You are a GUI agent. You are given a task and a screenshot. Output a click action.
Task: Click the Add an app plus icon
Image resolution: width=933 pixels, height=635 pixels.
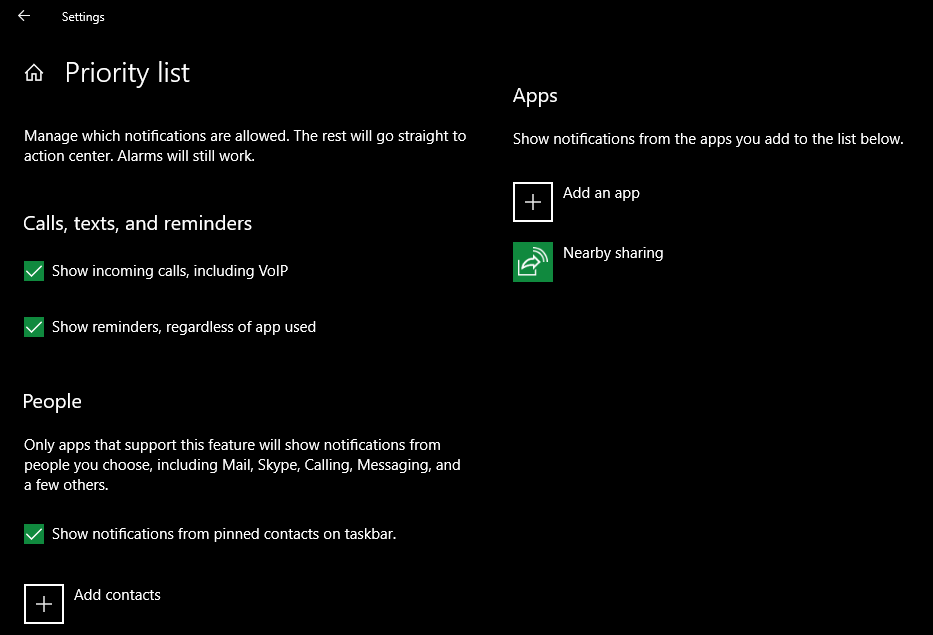tap(533, 202)
